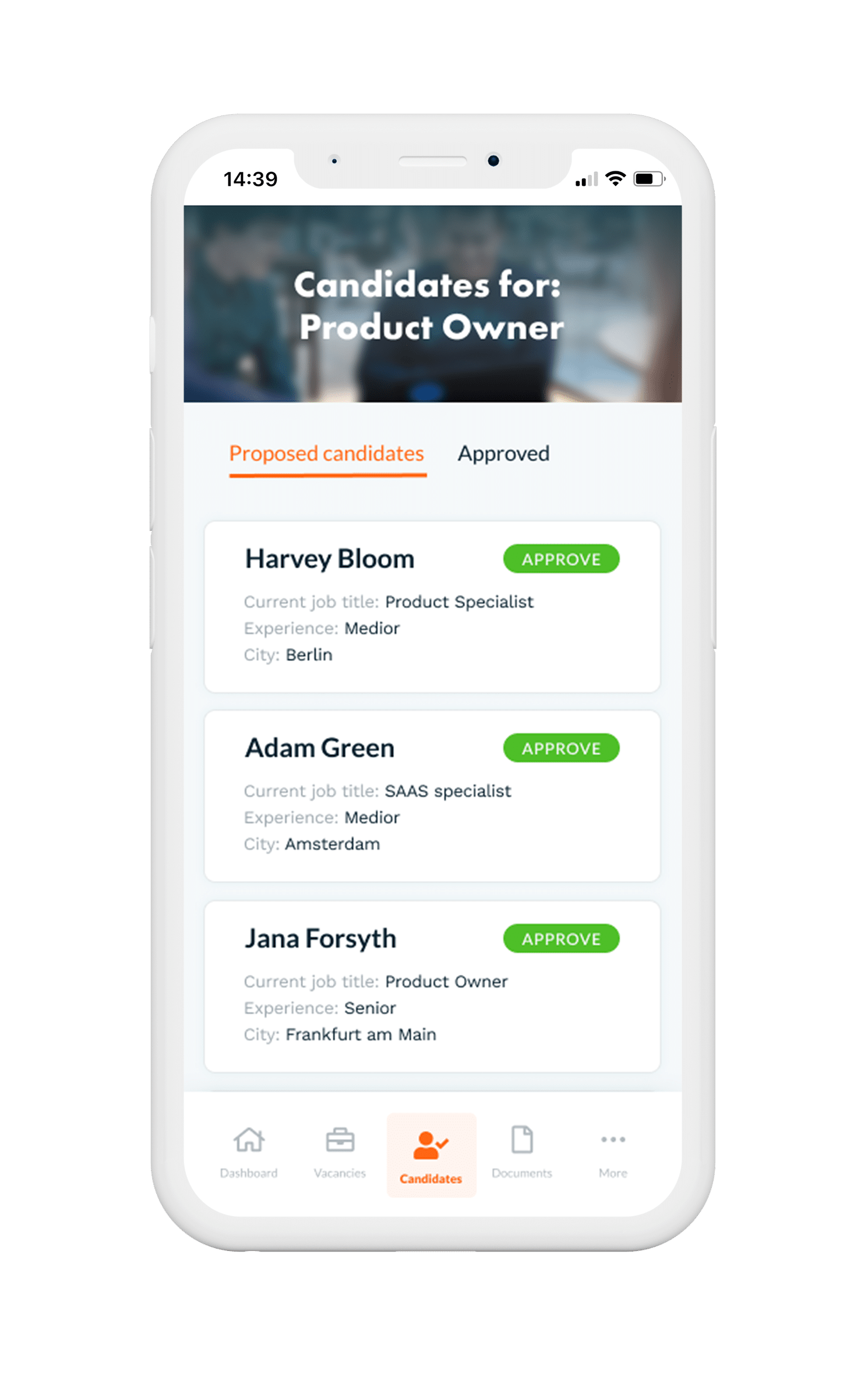
Task: Approve candidate Harvey Bloom
Action: tap(561, 559)
